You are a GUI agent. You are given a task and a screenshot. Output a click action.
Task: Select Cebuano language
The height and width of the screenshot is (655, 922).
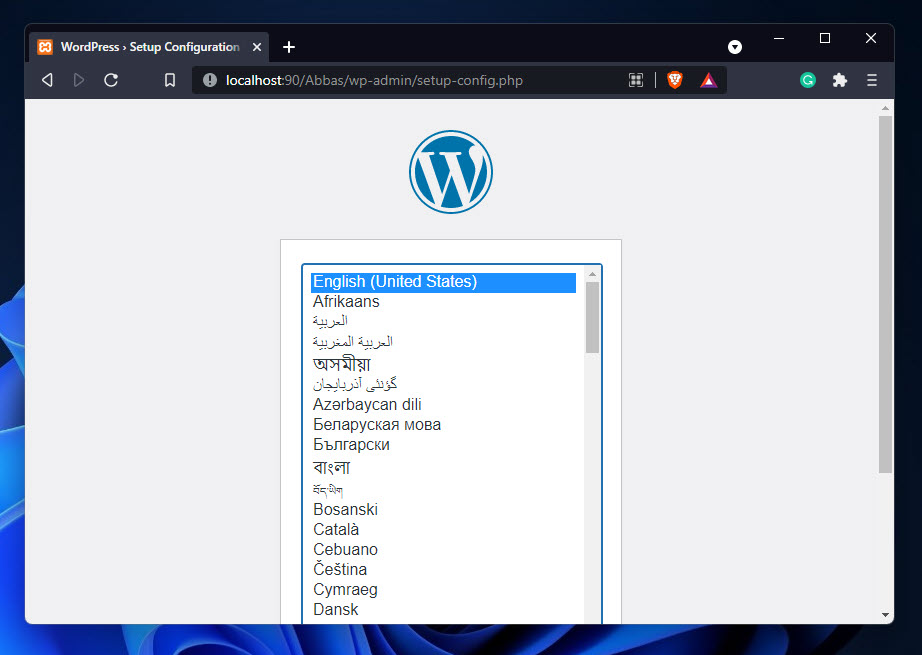coord(443,549)
